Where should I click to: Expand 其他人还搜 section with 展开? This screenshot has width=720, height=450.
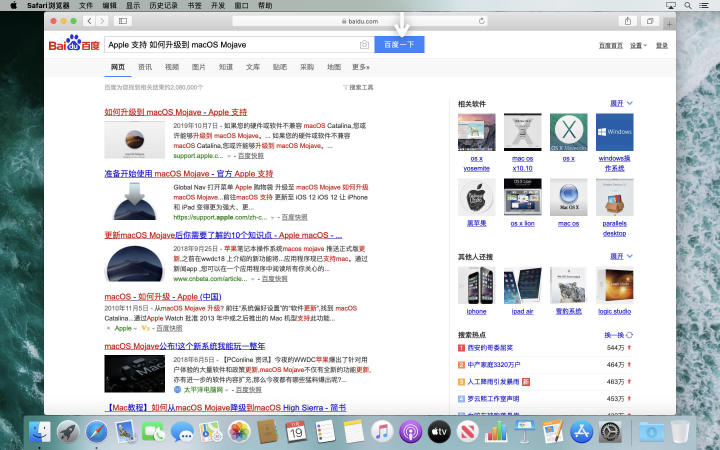621,256
